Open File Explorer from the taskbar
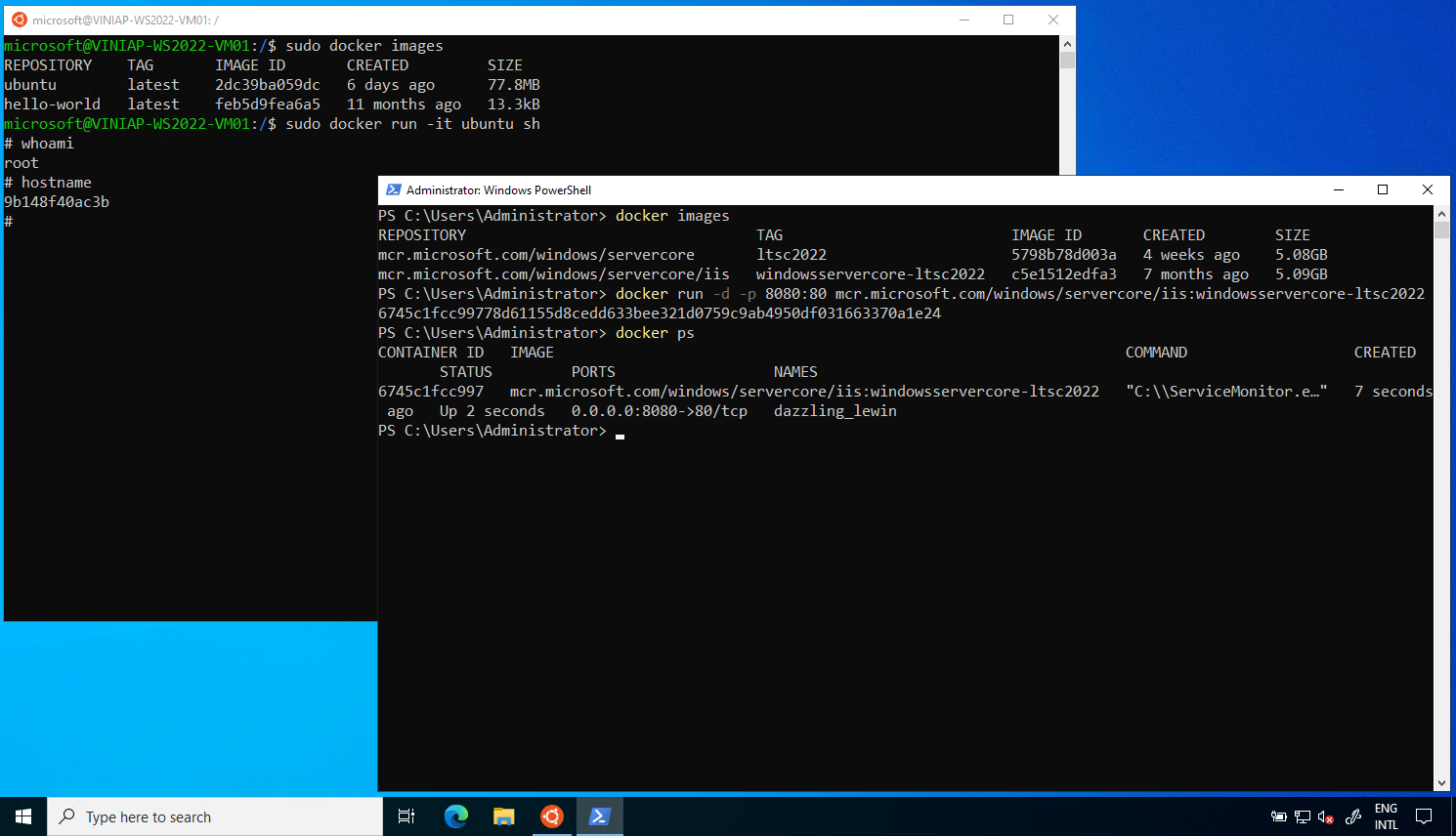 504,816
